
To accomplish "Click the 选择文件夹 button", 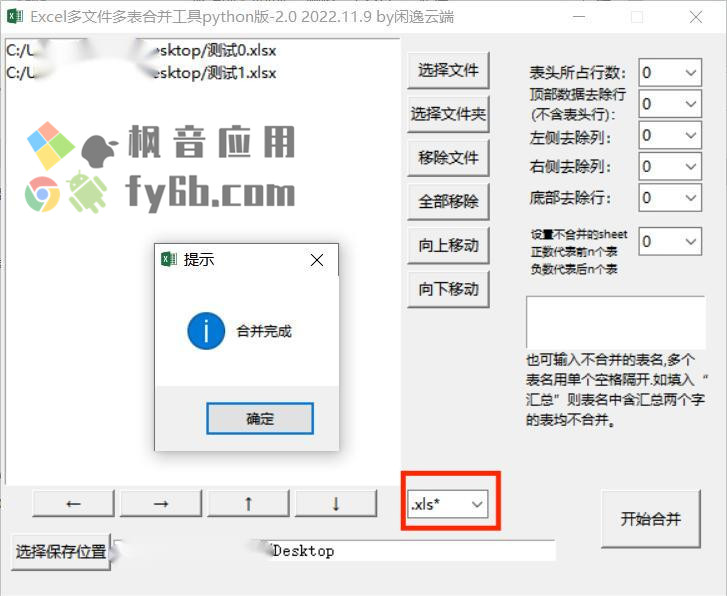I will tap(448, 114).
